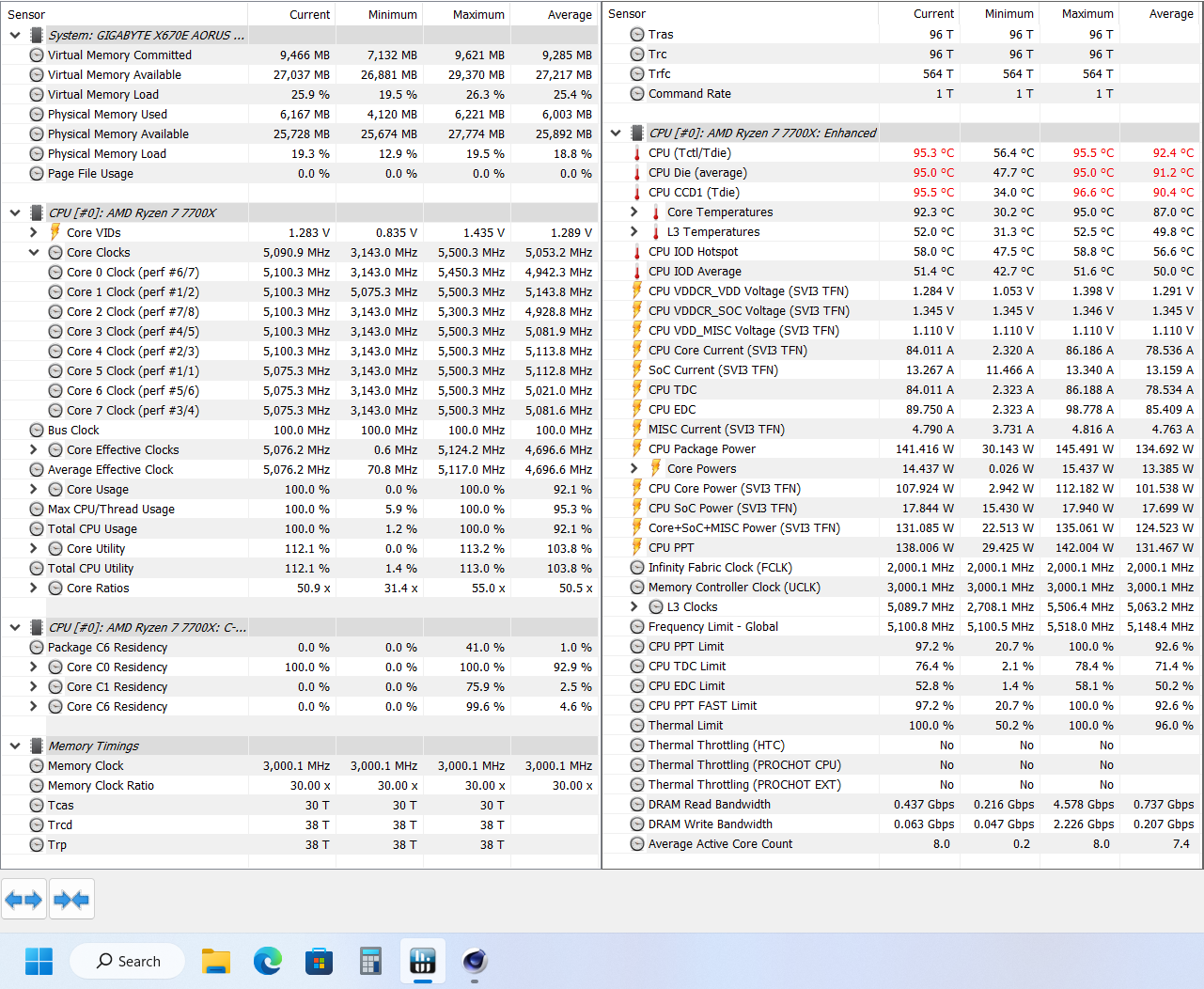
Task: Open Microsoft Store from the taskbar
Action: pyautogui.click(x=320, y=961)
